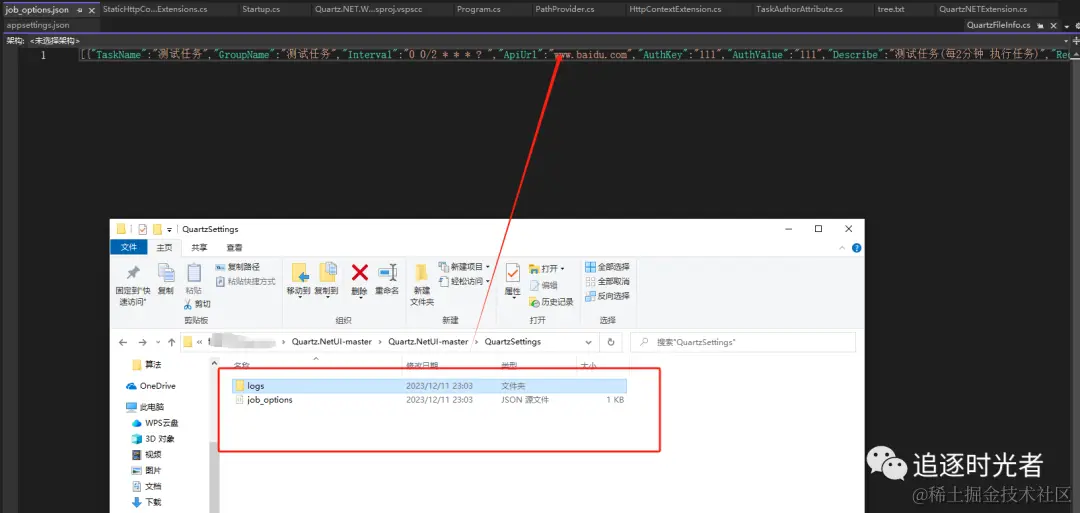Click History (历史记录) ribbon item
The height and width of the screenshot is (513, 1080).
pos(551,302)
